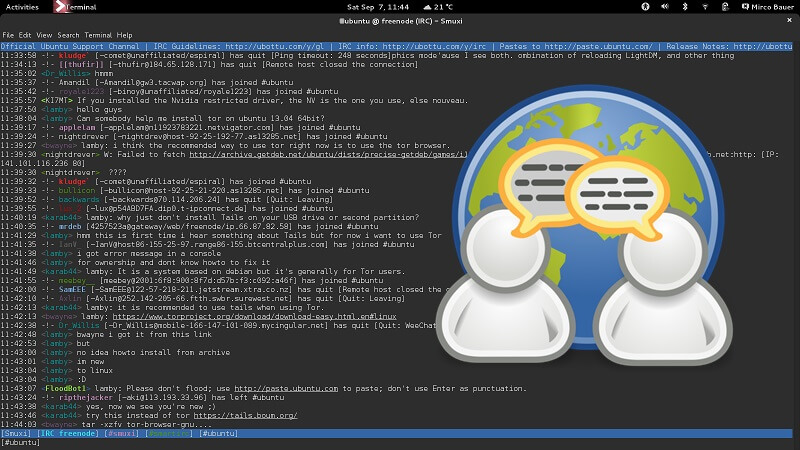Viewport: 800px width, 450px height.
Task: Click the "applelam" nickname in join line
Action: click(x=77, y=128)
